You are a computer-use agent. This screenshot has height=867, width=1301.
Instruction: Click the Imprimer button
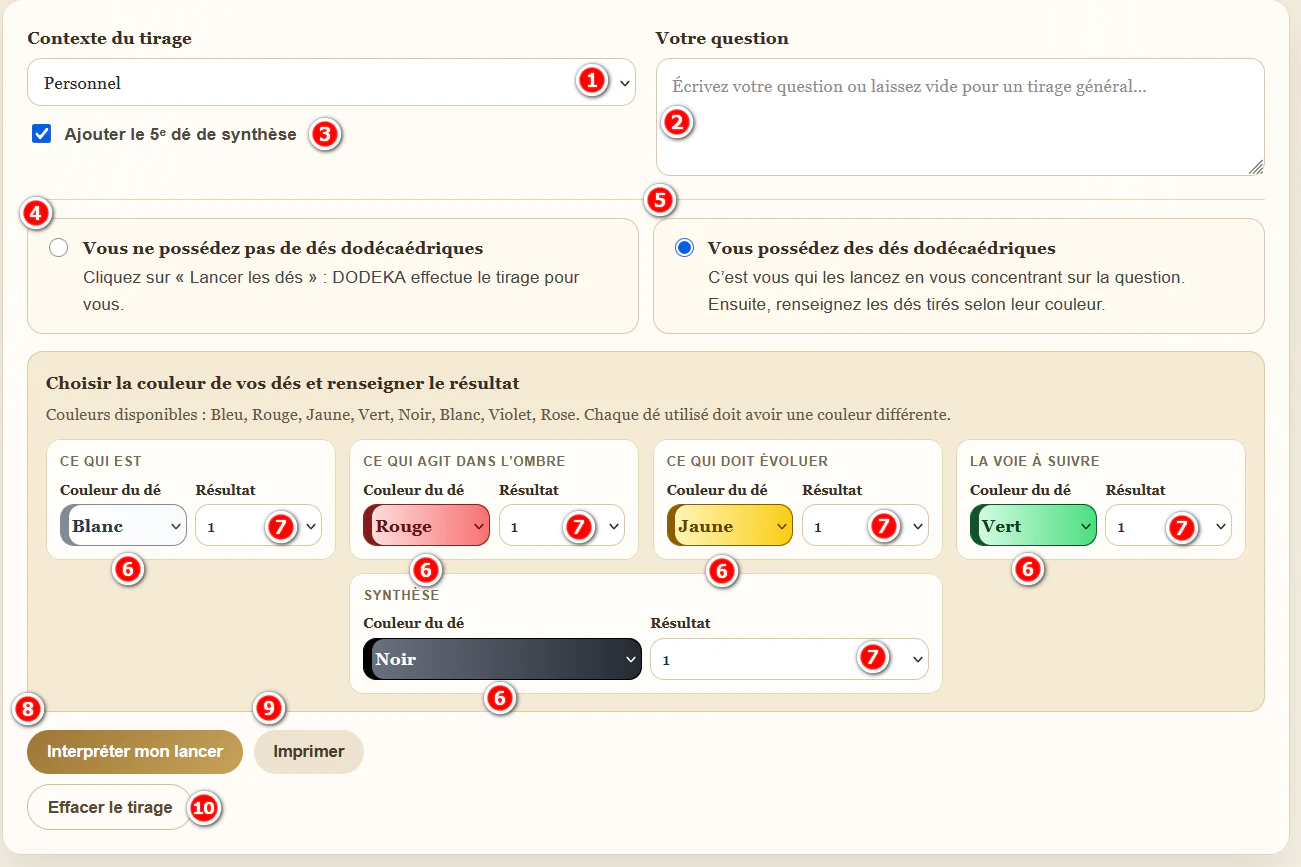pos(309,752)
